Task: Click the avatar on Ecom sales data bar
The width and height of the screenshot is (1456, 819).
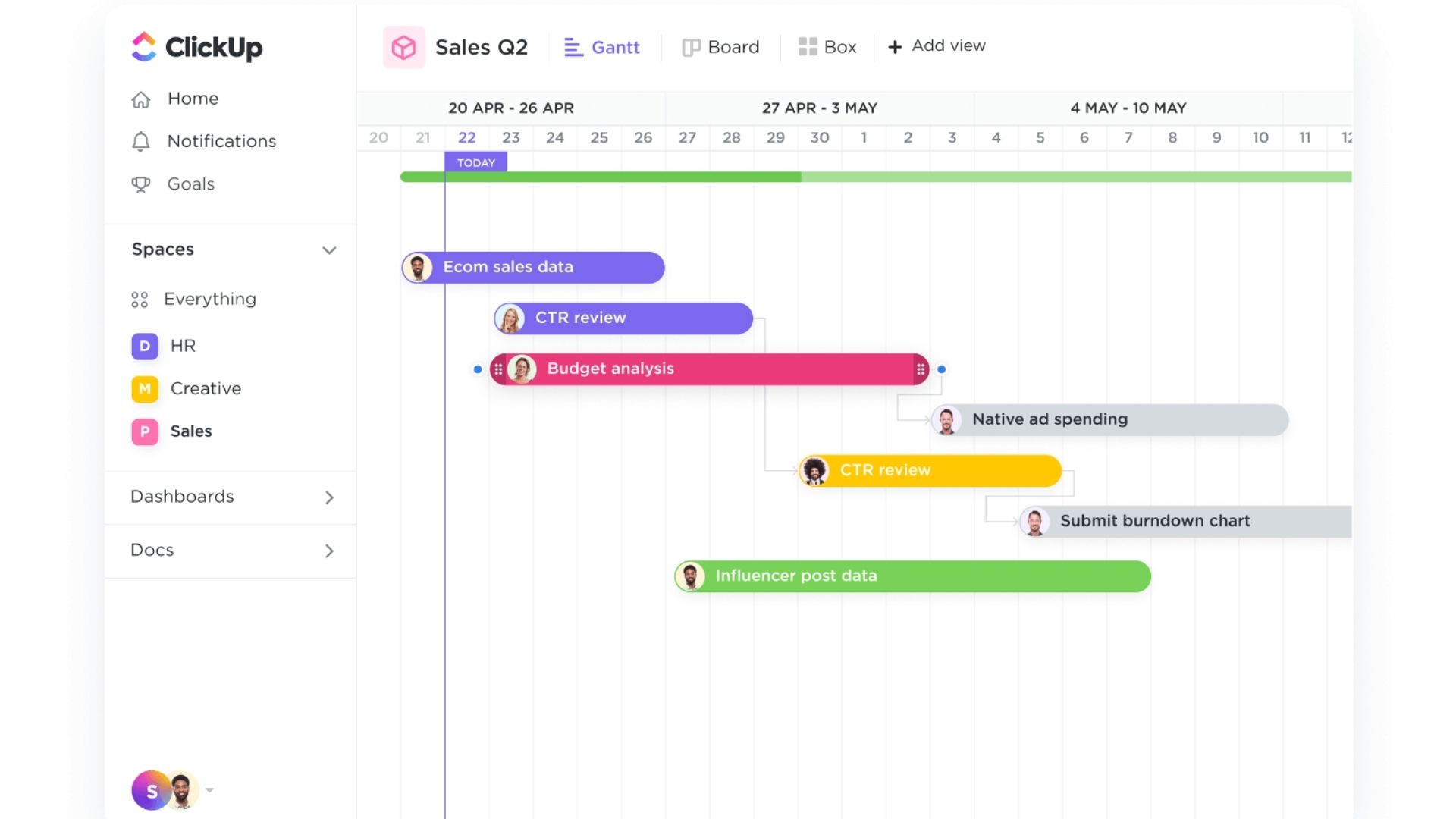Action: pos(417,268)
